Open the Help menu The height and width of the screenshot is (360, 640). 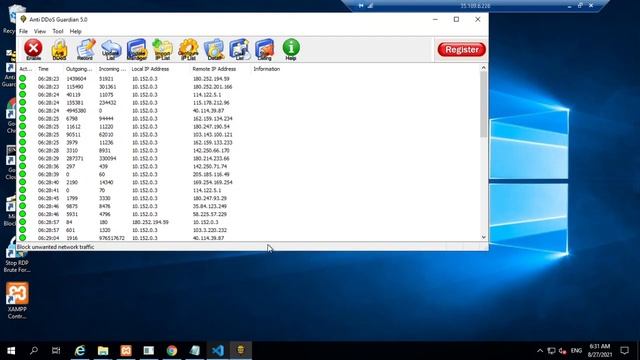click(x=76, y=31)
